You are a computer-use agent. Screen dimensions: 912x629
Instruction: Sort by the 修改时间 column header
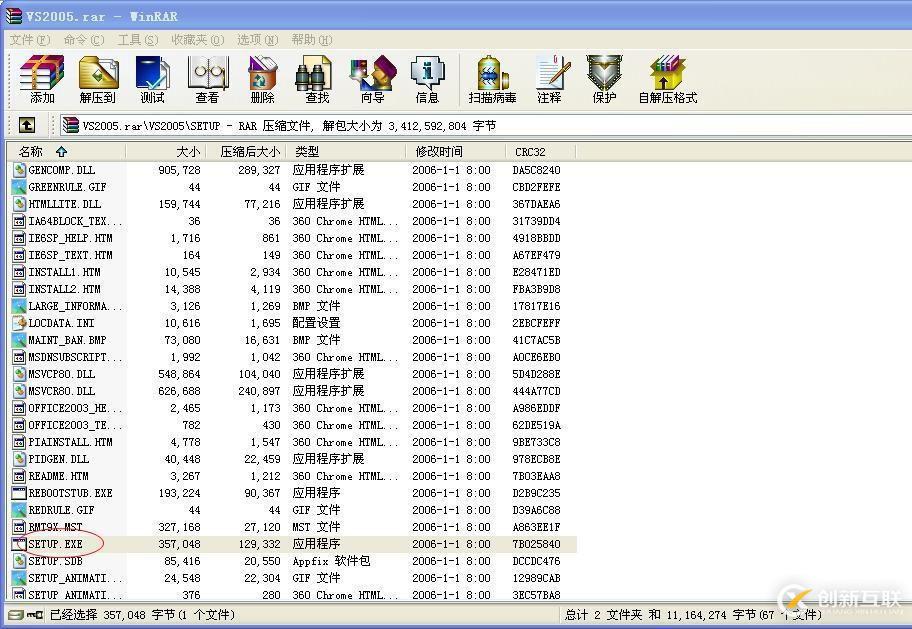455,152
